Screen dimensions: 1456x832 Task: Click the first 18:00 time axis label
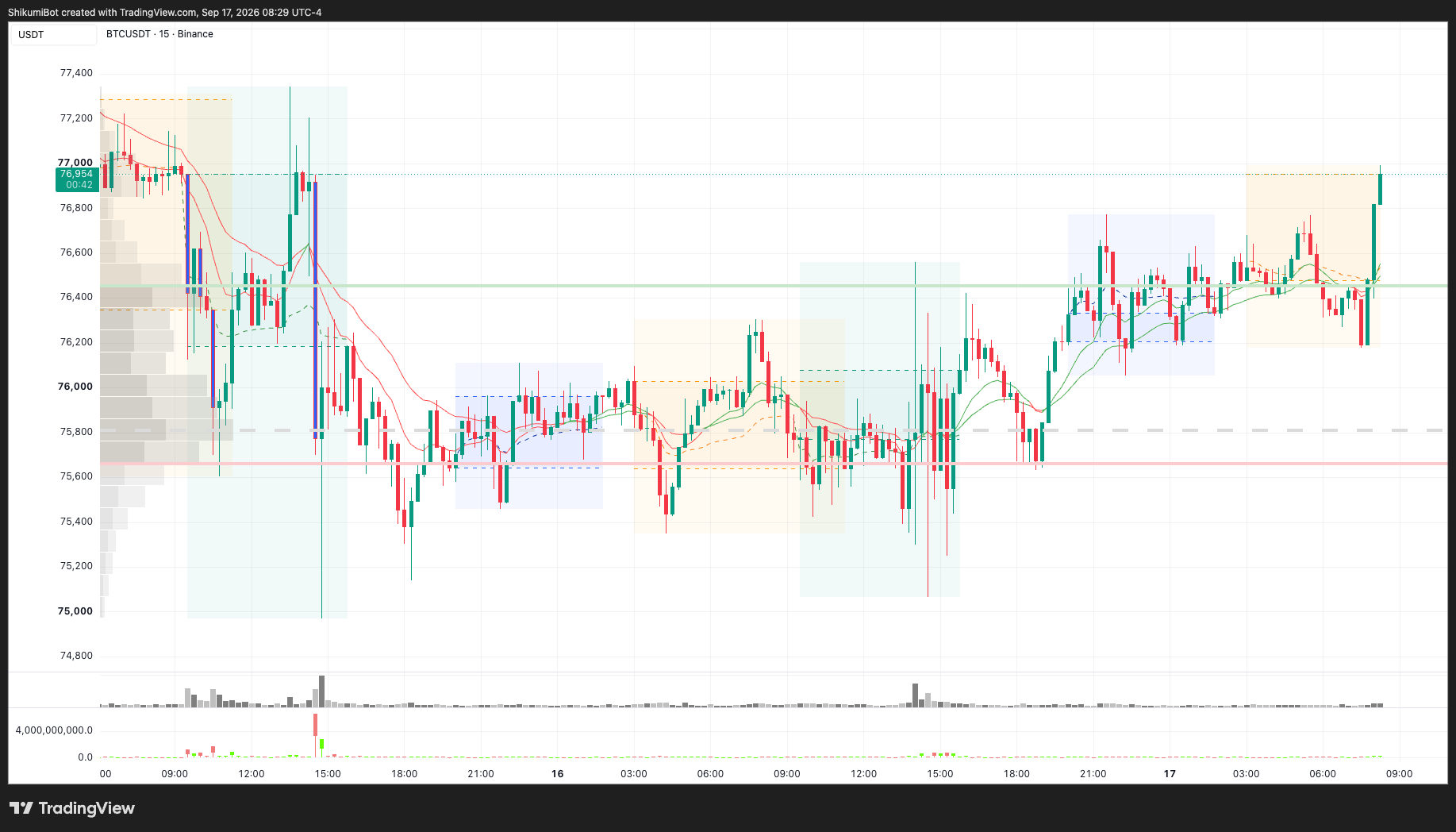(404, 774)
